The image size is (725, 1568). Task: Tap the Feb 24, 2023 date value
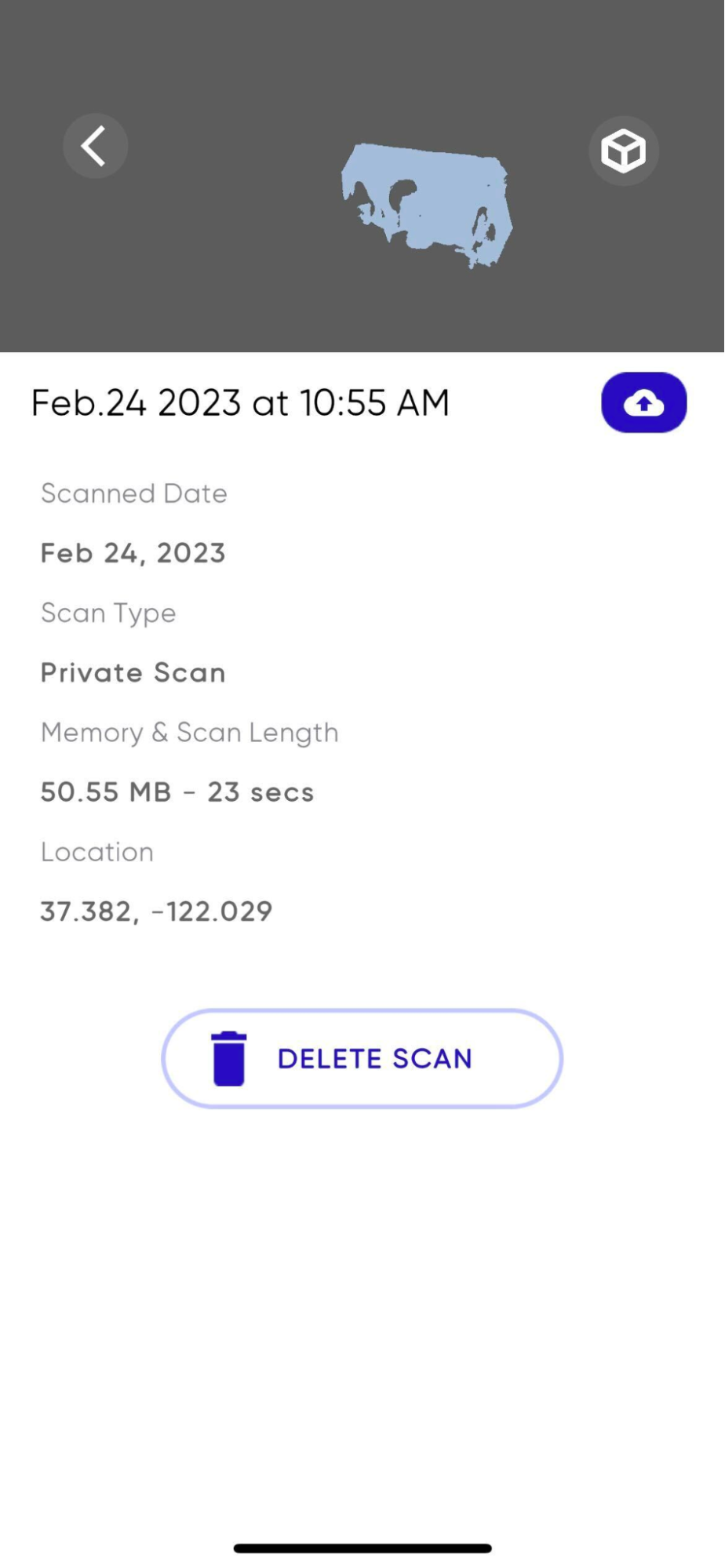pyautogui.click(x=133, y=553)
